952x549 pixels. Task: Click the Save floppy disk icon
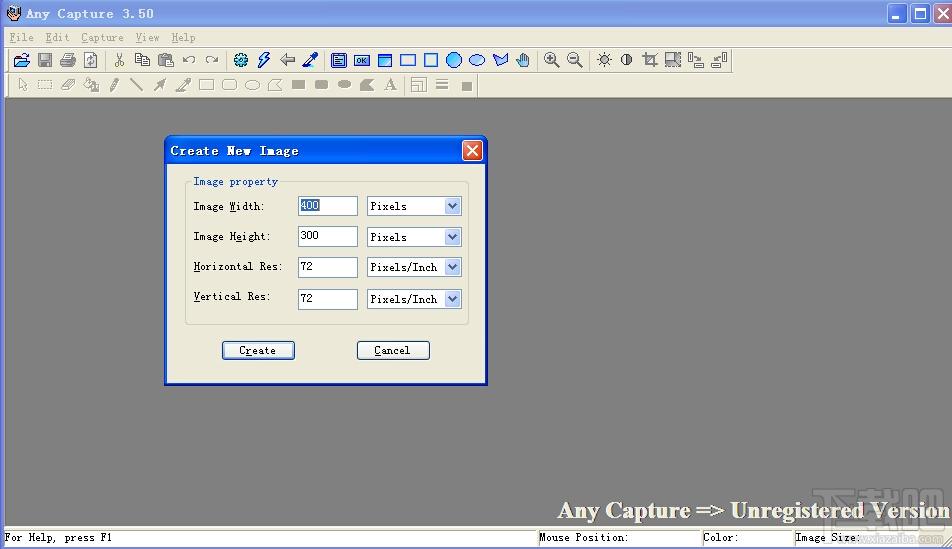(x=45, y=60)
